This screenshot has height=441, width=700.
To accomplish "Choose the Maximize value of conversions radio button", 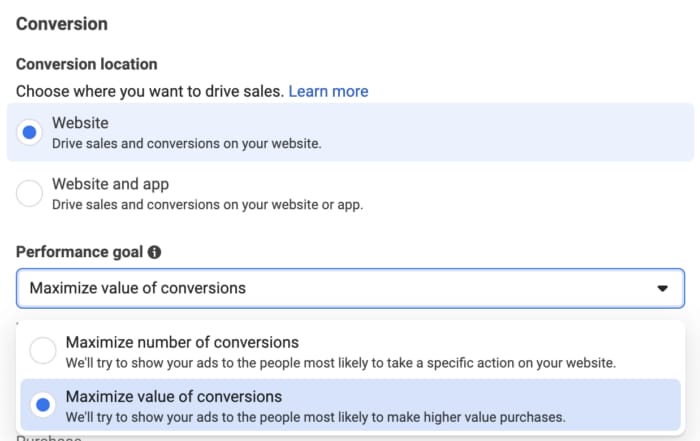I will pyautogui.click(x=43, y=405).
